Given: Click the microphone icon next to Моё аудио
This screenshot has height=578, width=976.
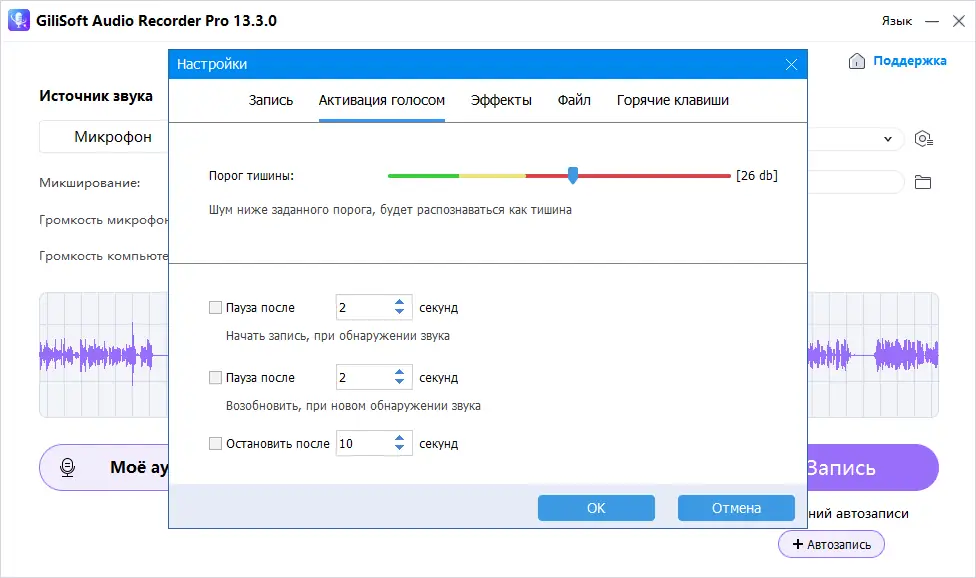Looking at the screenshot, I should point(68,467).
